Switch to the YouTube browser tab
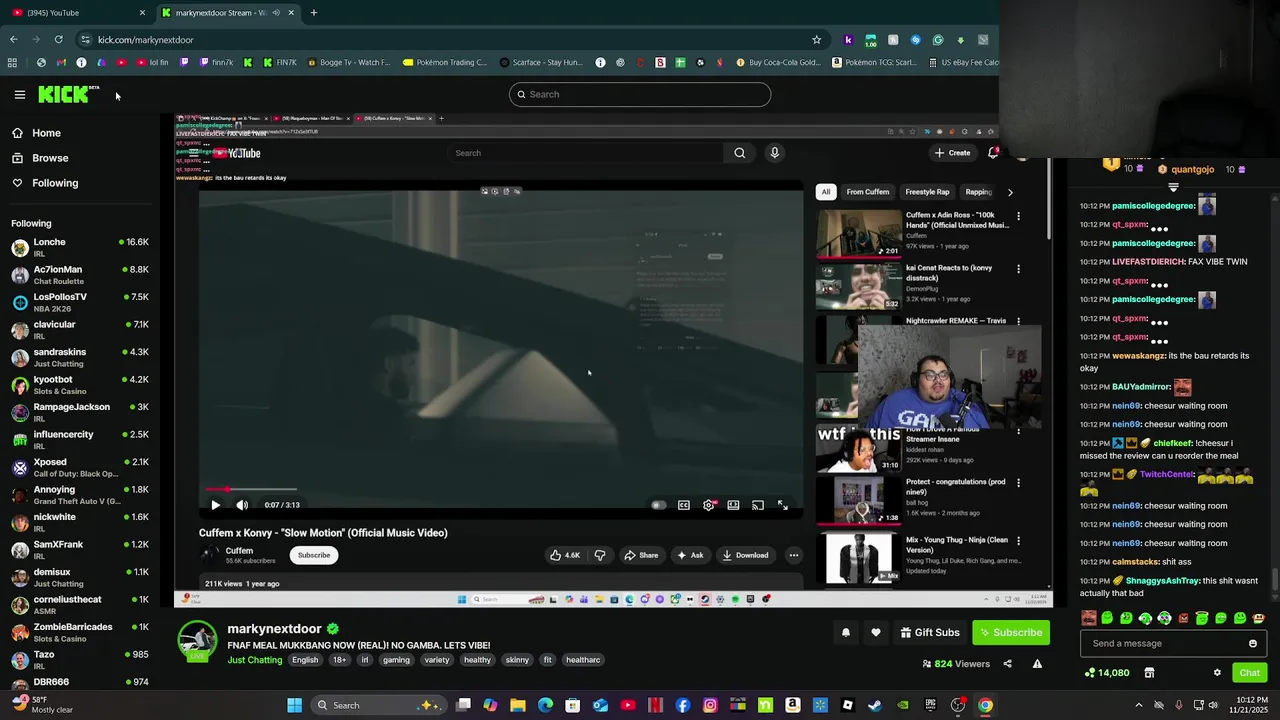Image resolution: width=1280 pixels, height=720 pixels. tap(76, 13)
